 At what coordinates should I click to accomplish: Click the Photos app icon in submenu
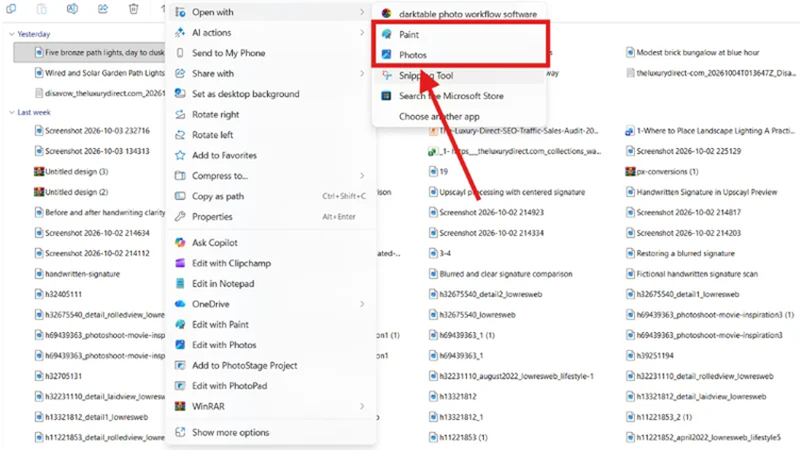[x=386, y=55]
